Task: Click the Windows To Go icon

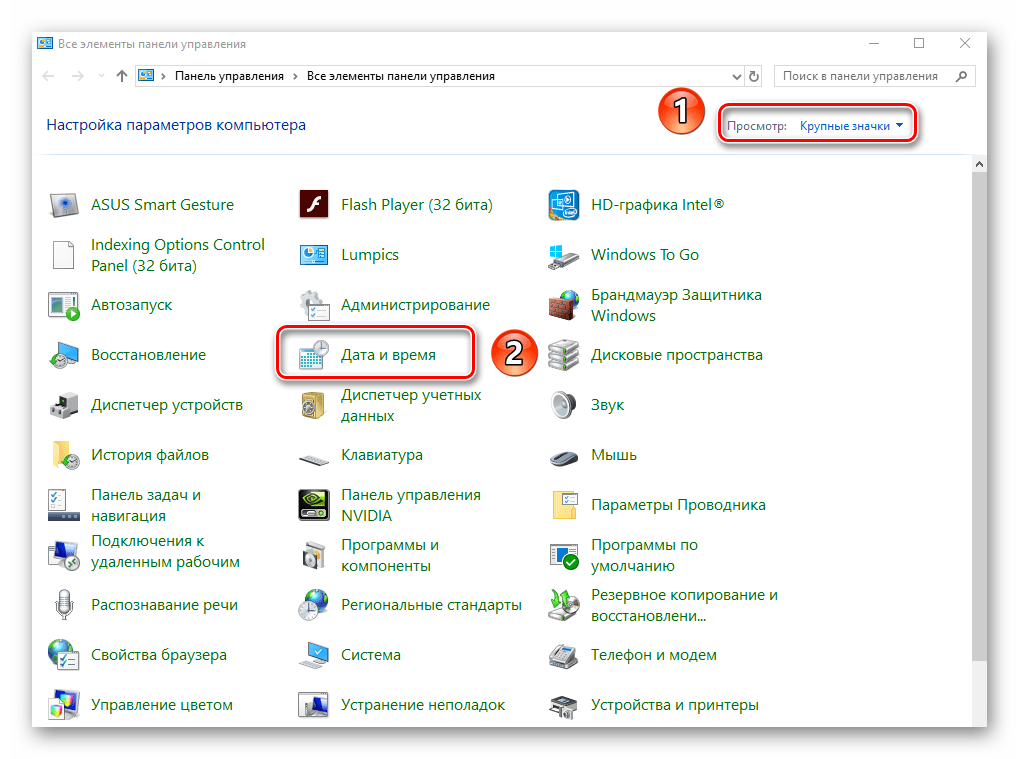Action: pyautogui.click(x=563, y=256)
